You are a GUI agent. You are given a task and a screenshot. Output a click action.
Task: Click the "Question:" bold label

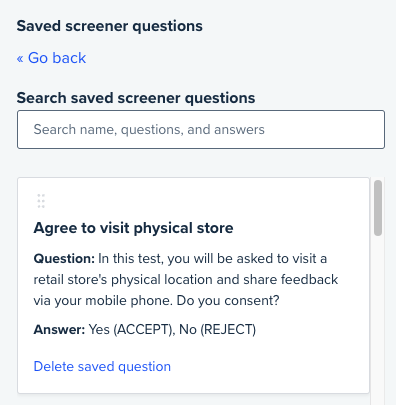point(64,259)
